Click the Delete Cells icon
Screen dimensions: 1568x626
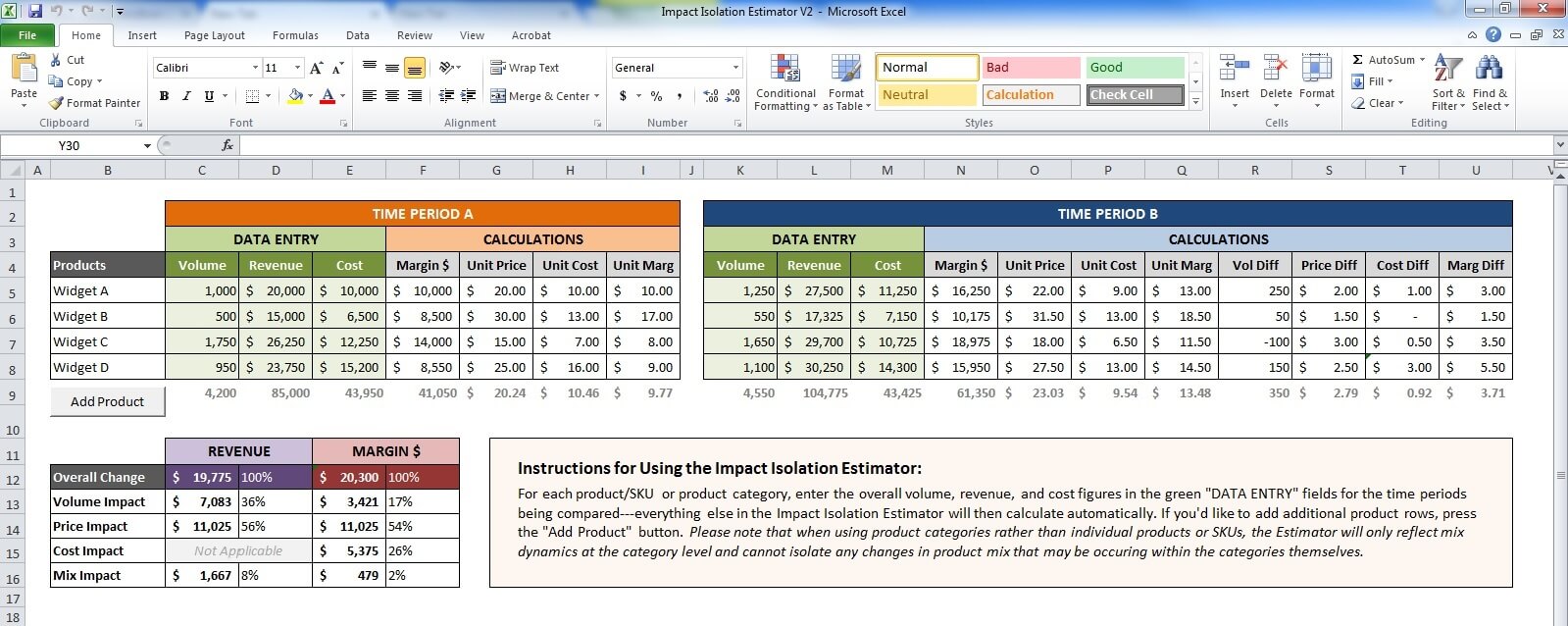coord(1276,69)
